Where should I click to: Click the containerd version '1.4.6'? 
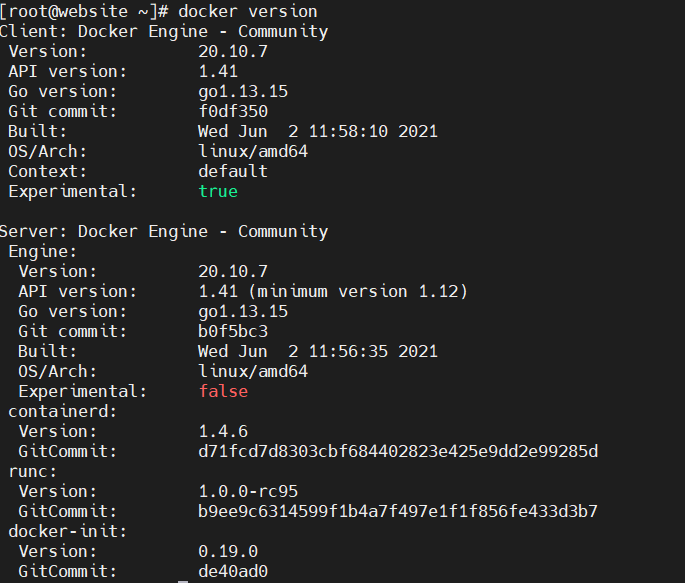click(x=223, y=431)
